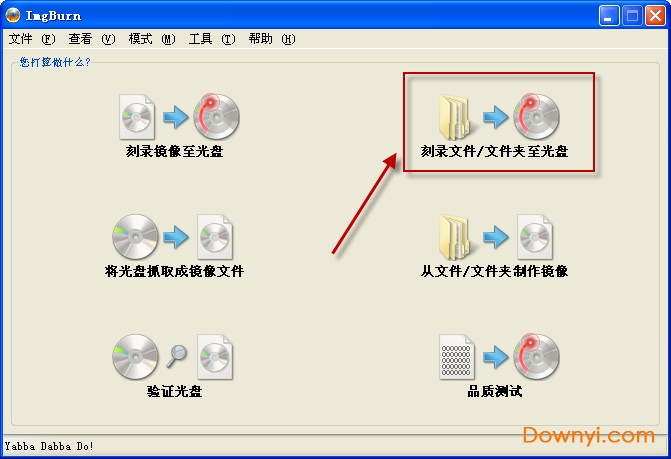Image resolution: width=671 pixels, height=459 pixels.
Task: Open the 文件 (F) menu
Action: tap(32, 39)
